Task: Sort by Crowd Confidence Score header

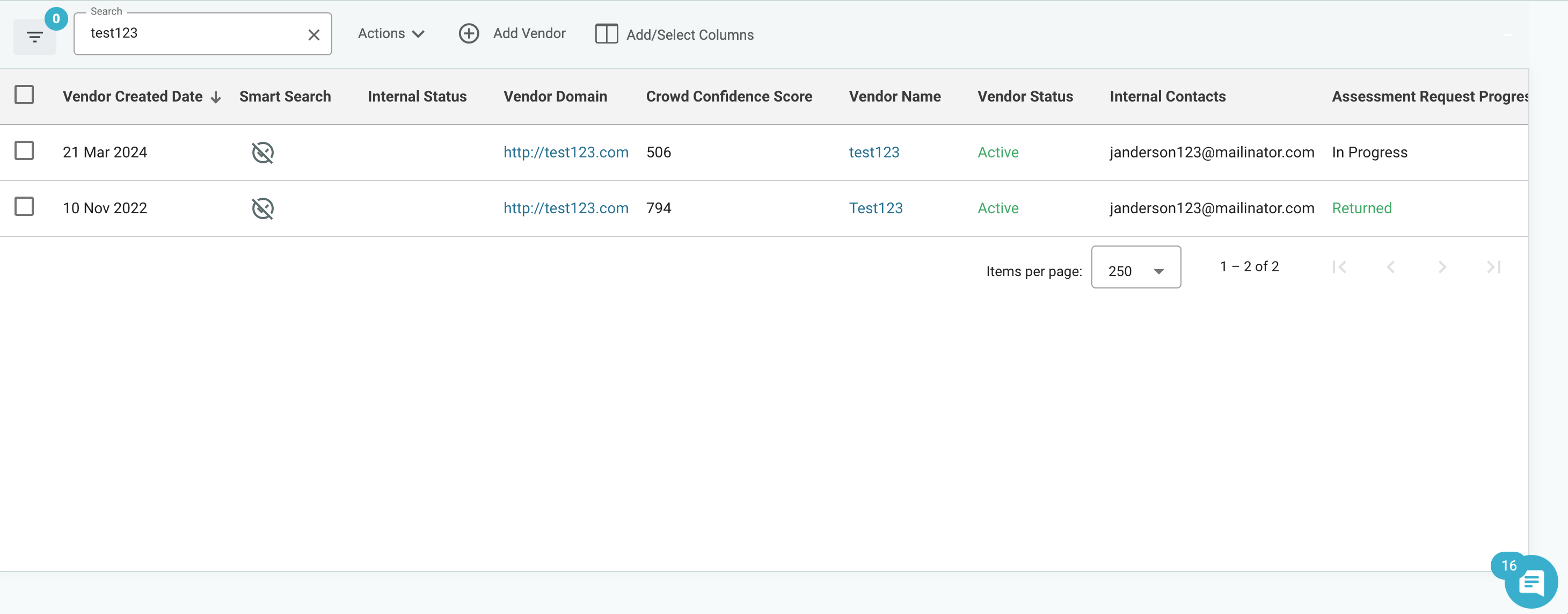Action: (728, 96)
